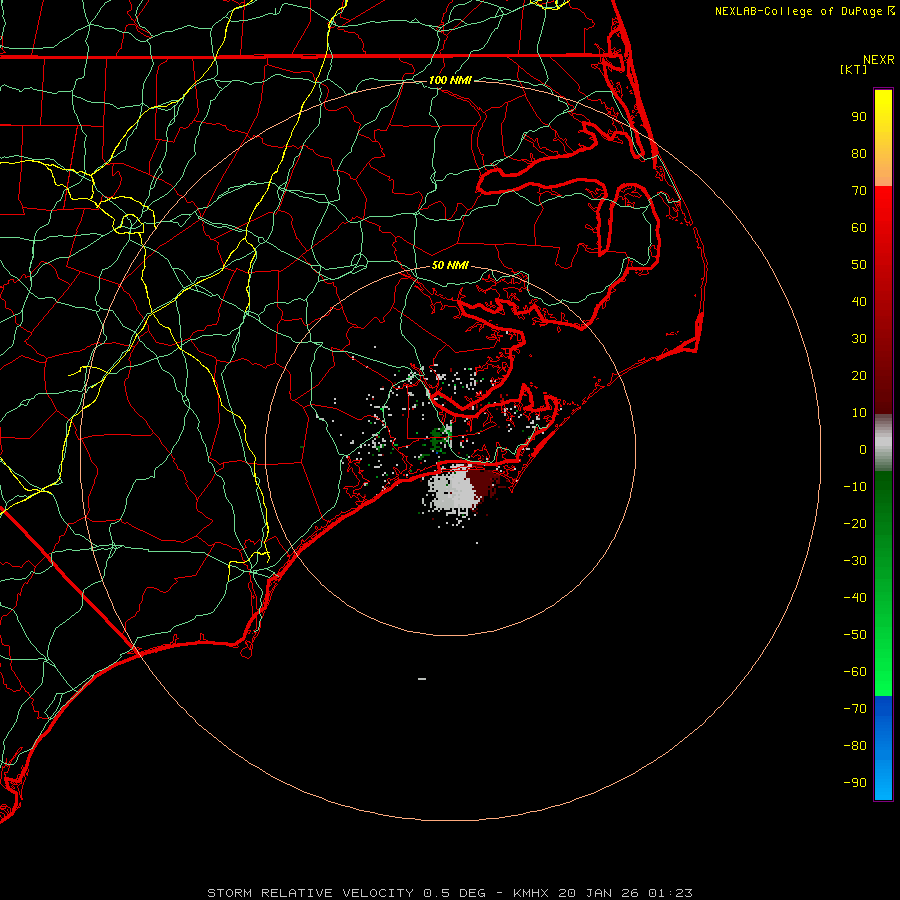Viewport: 900px width, 900px height.
Task: Click the green inbound velocity cluster over land
Action: pyautogui.click(x=440, y=438)
